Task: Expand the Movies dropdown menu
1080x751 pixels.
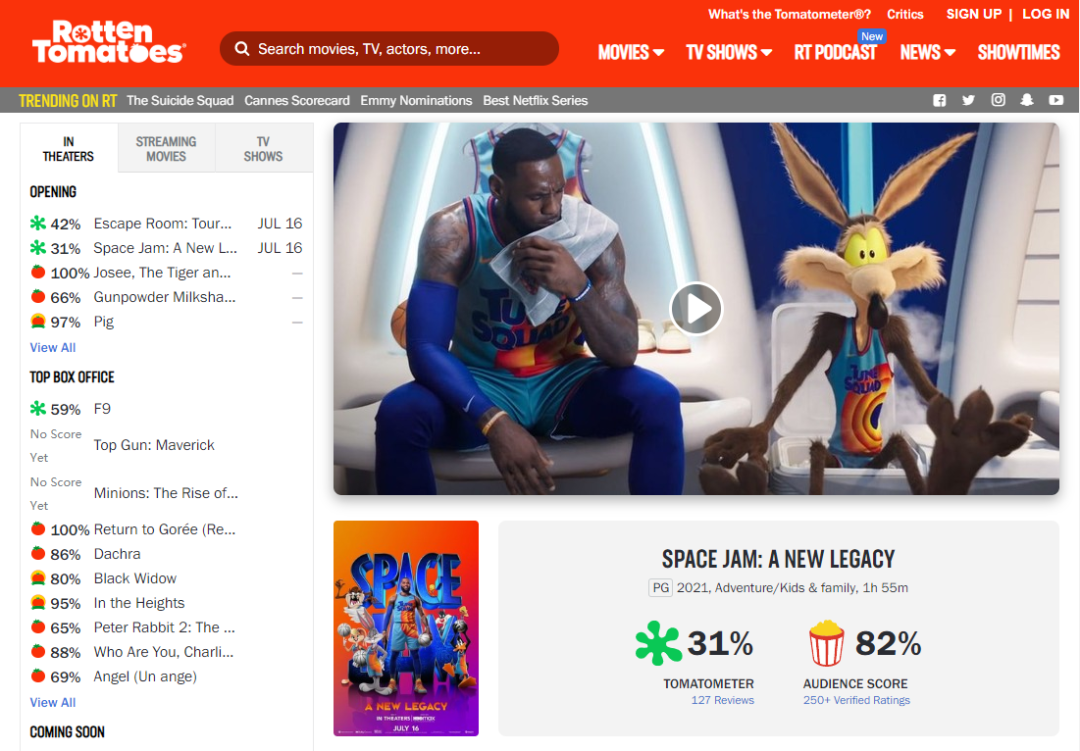Action: [630, 52]
